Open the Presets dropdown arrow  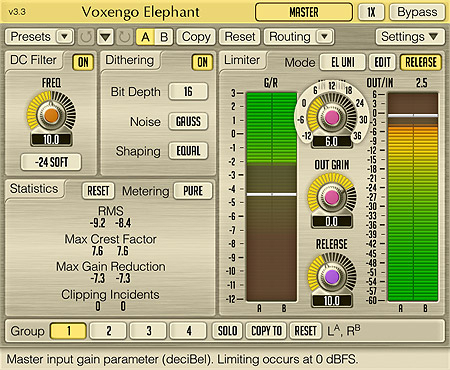[x=64, y=36]
